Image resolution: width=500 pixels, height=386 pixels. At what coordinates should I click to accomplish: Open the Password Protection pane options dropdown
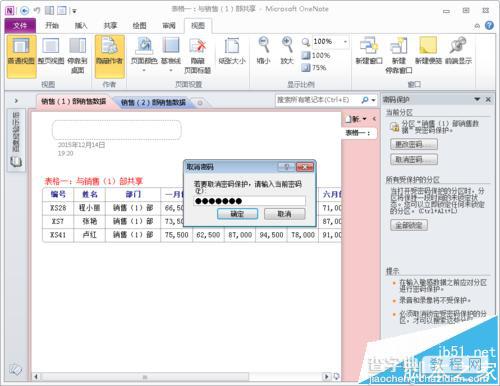pos(477,99)
